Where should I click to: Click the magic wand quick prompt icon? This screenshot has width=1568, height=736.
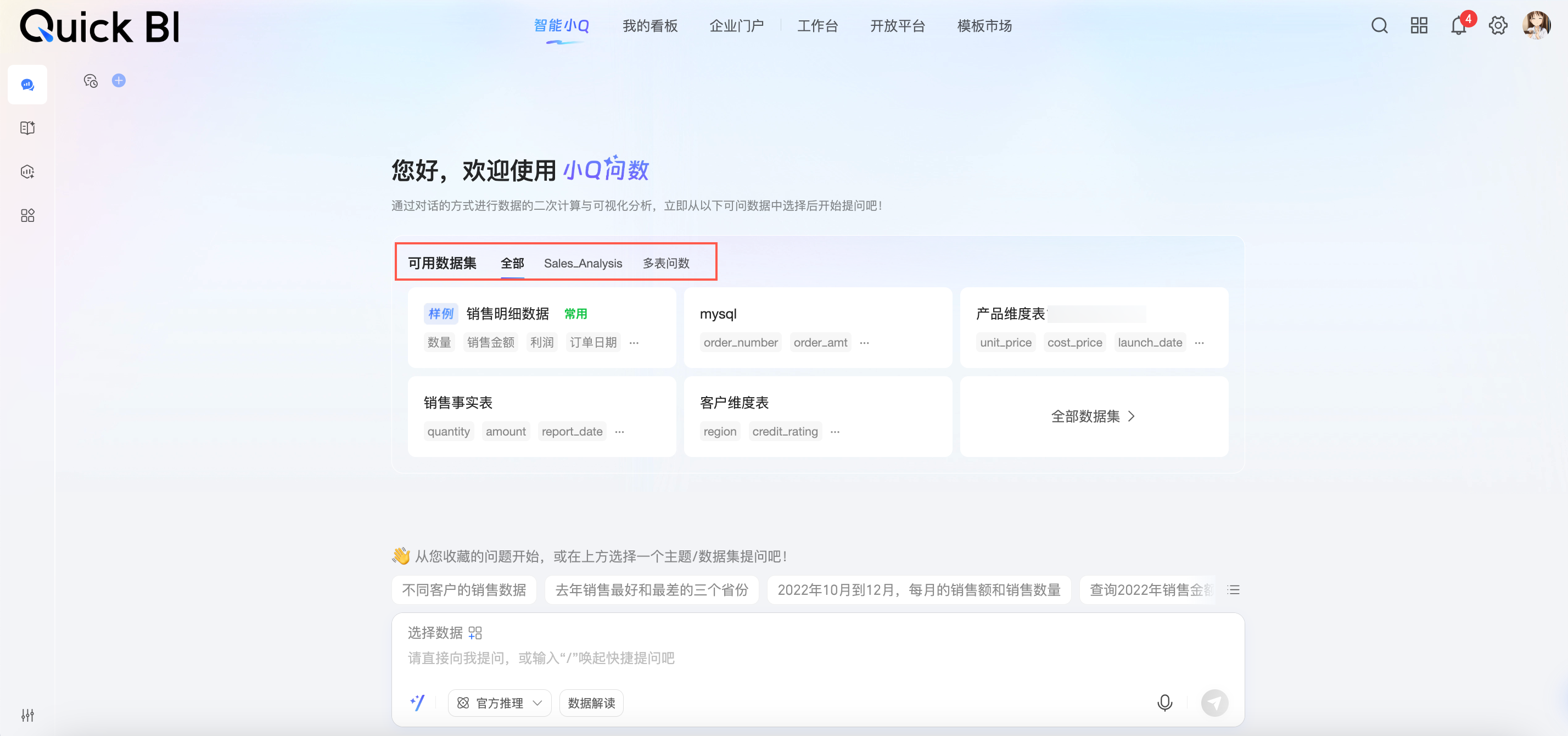(x=418, y=702)
